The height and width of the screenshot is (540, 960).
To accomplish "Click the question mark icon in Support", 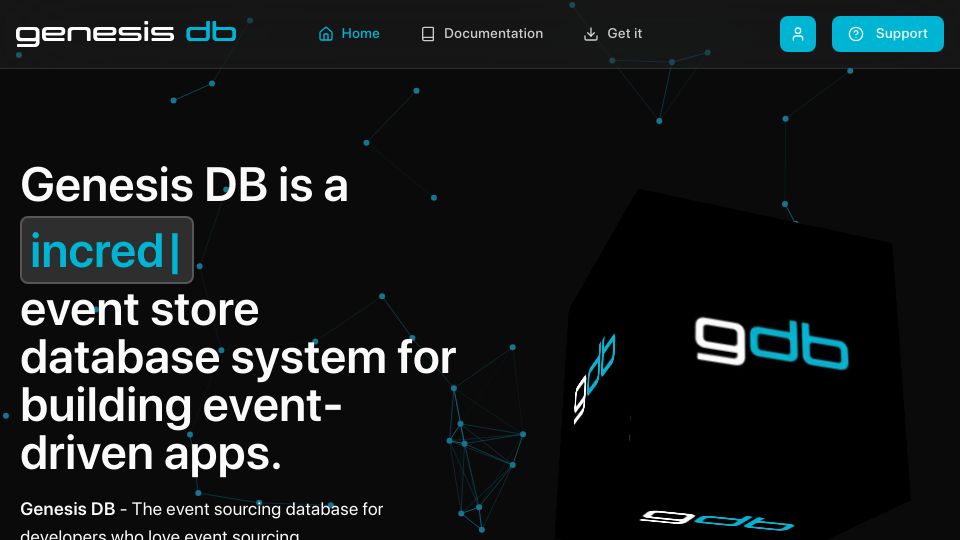I will (855, 34).
